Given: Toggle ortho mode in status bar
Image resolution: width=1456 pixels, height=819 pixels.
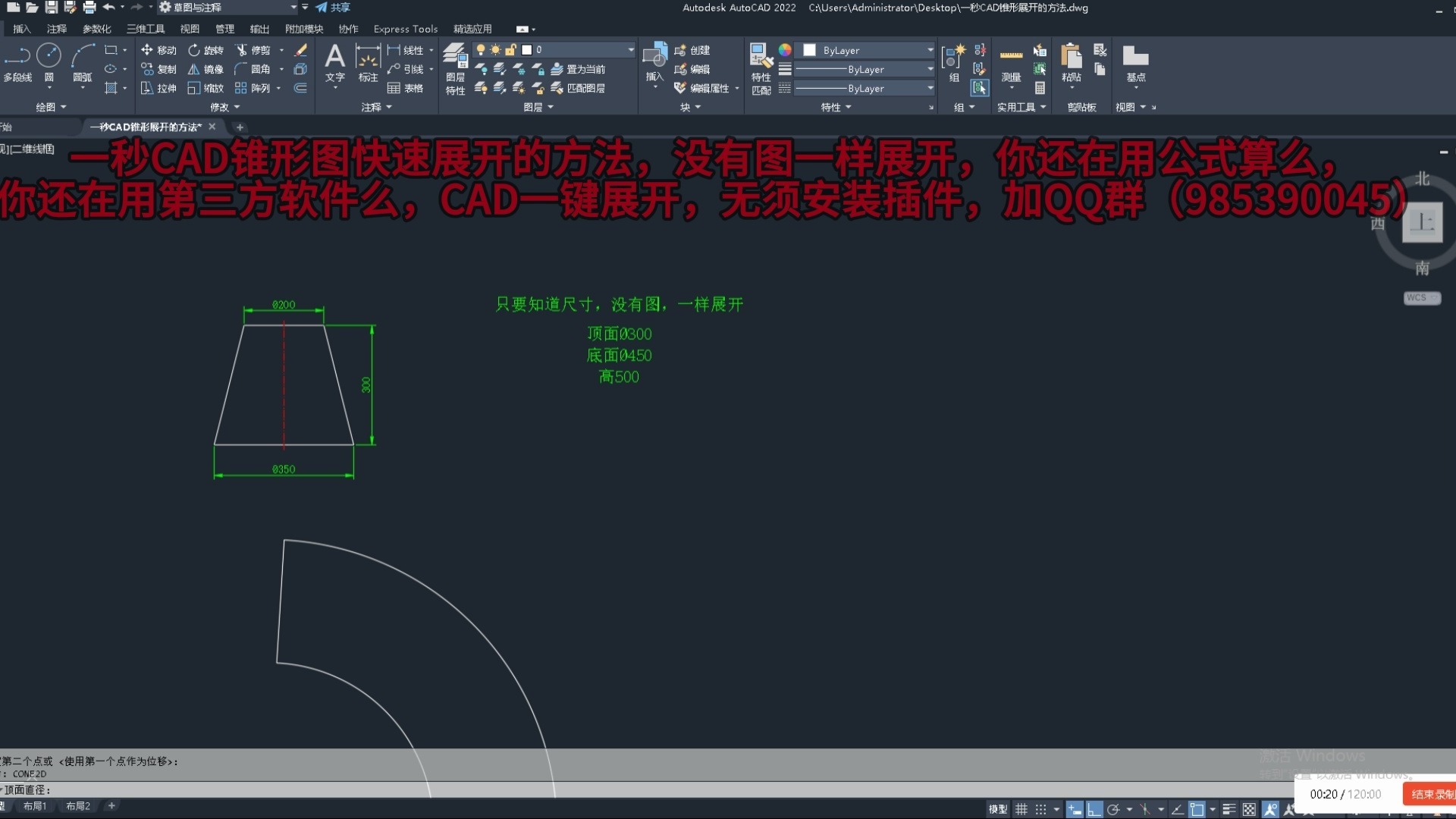Looking at the screenshot, I should tap(1094, 809).
